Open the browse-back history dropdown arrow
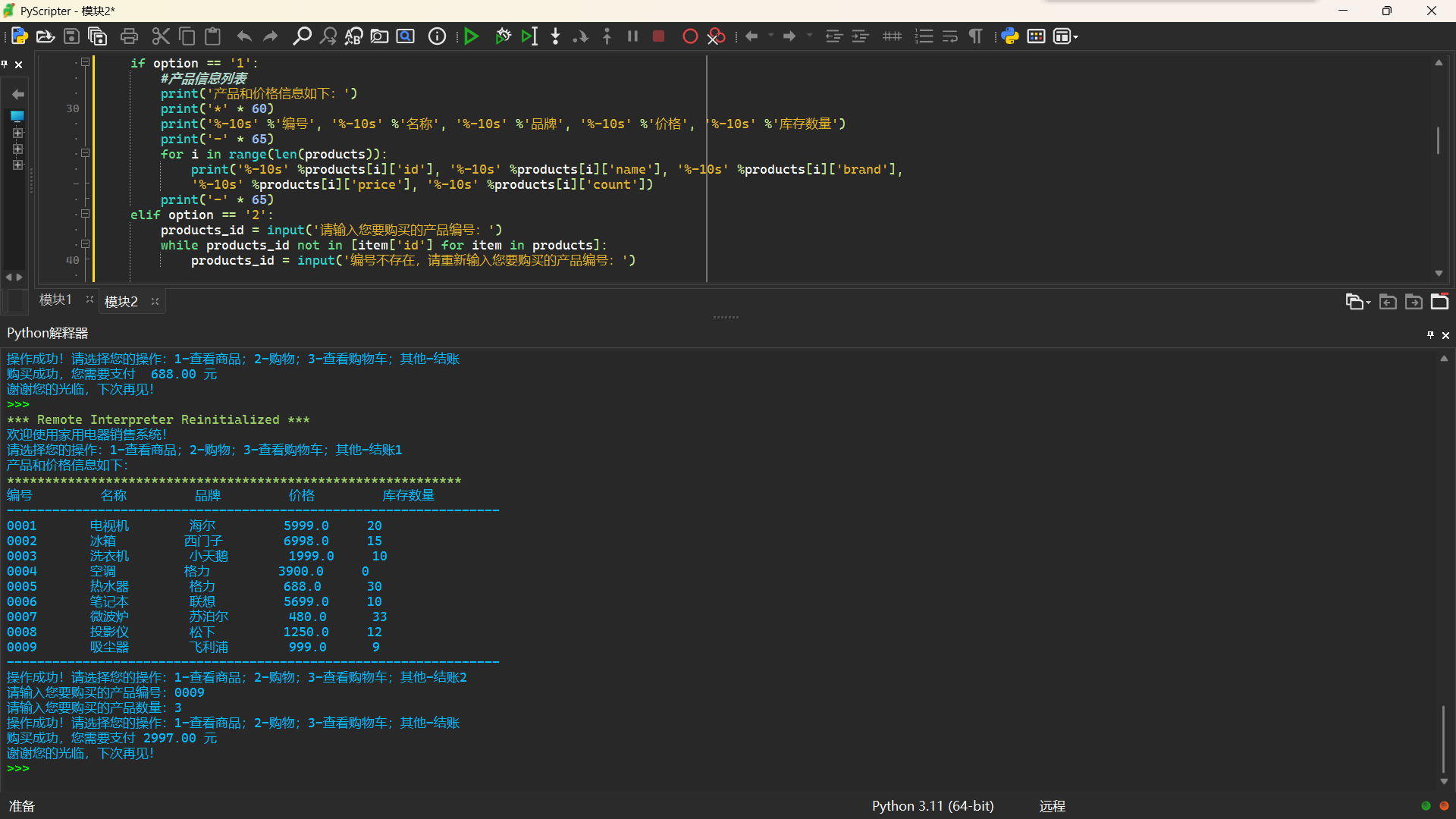 pos(770,36)
